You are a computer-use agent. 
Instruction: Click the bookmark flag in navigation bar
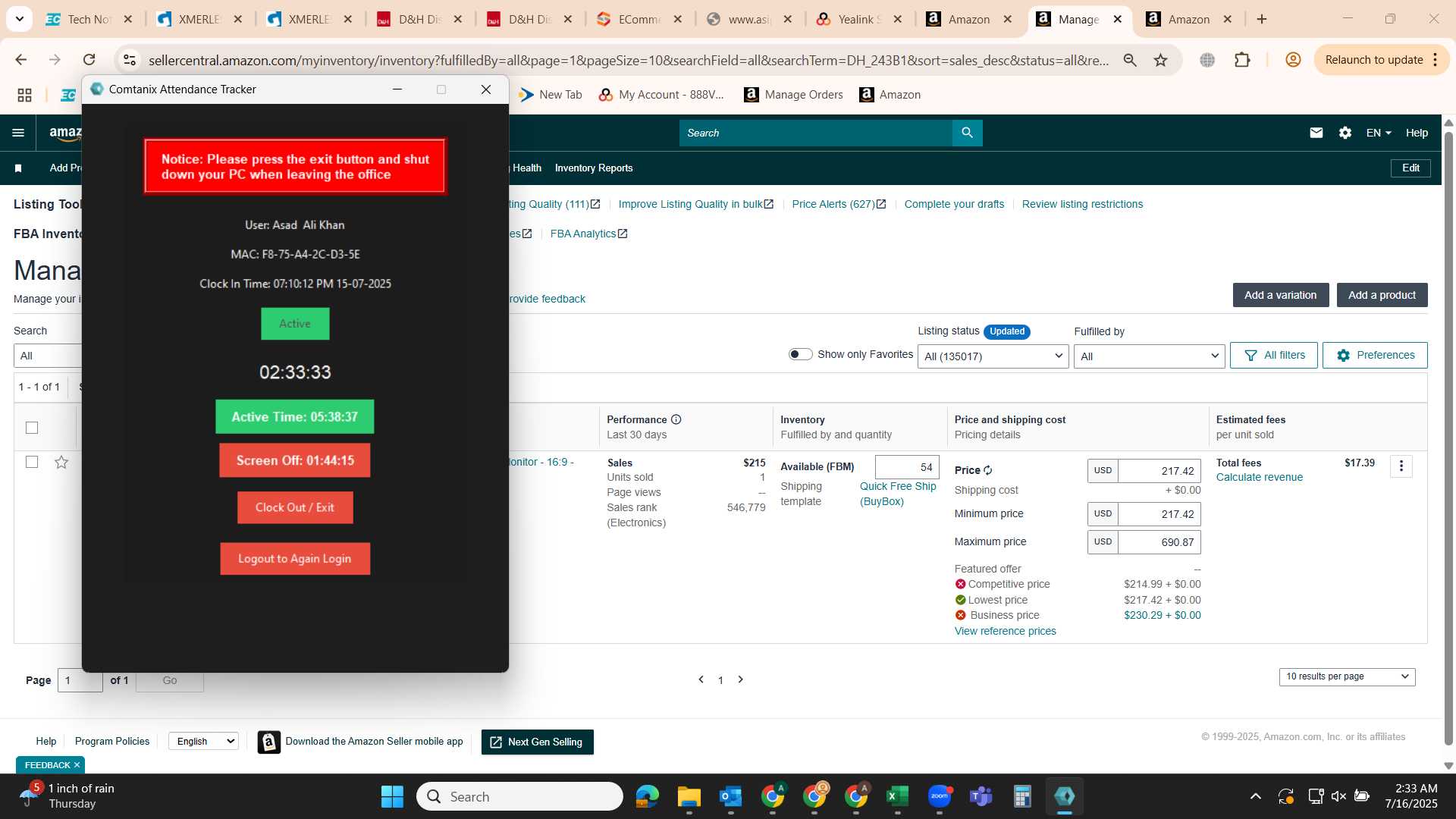click(x=18, y=168)
